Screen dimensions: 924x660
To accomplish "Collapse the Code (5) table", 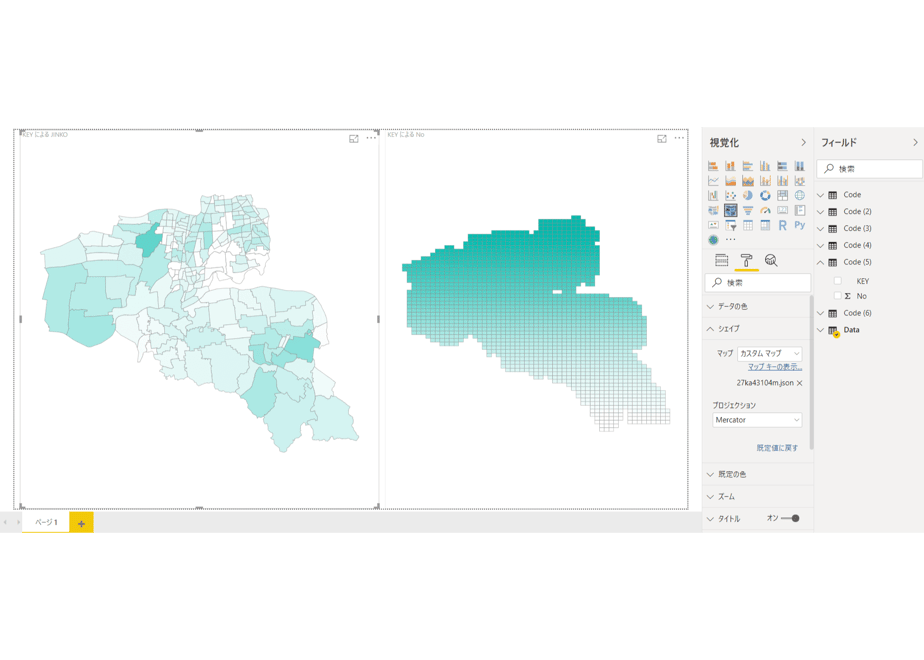I will point(820,262).
